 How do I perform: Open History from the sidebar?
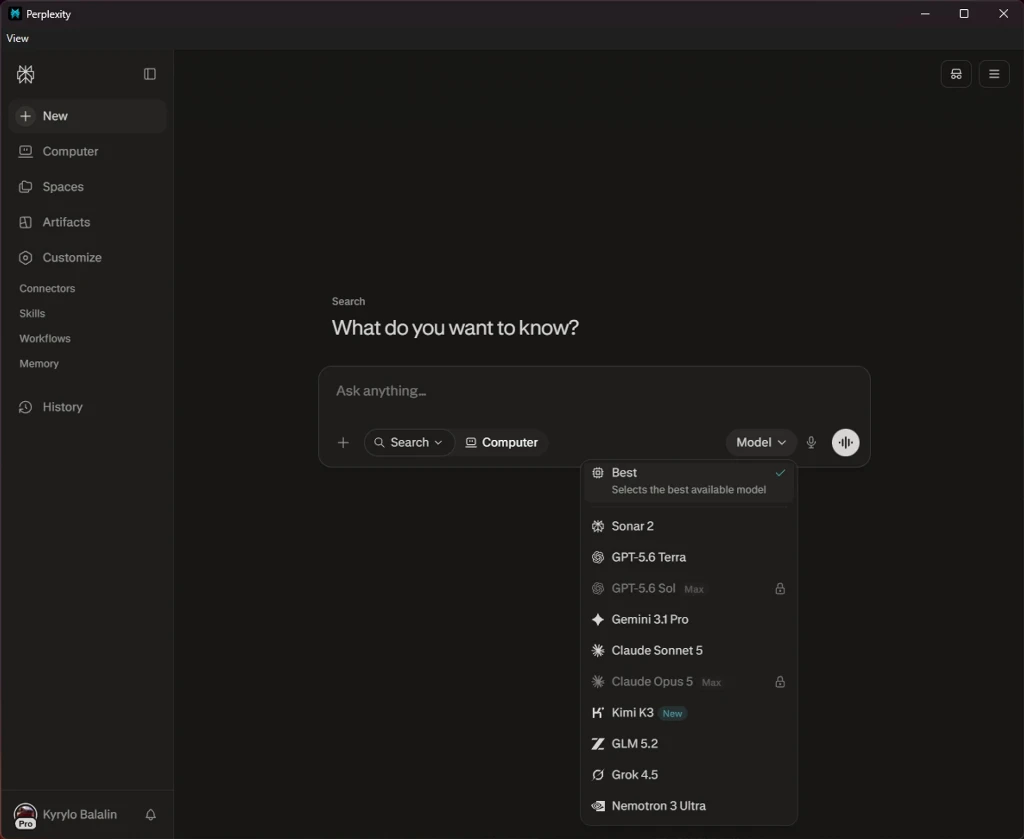(88, 407)
